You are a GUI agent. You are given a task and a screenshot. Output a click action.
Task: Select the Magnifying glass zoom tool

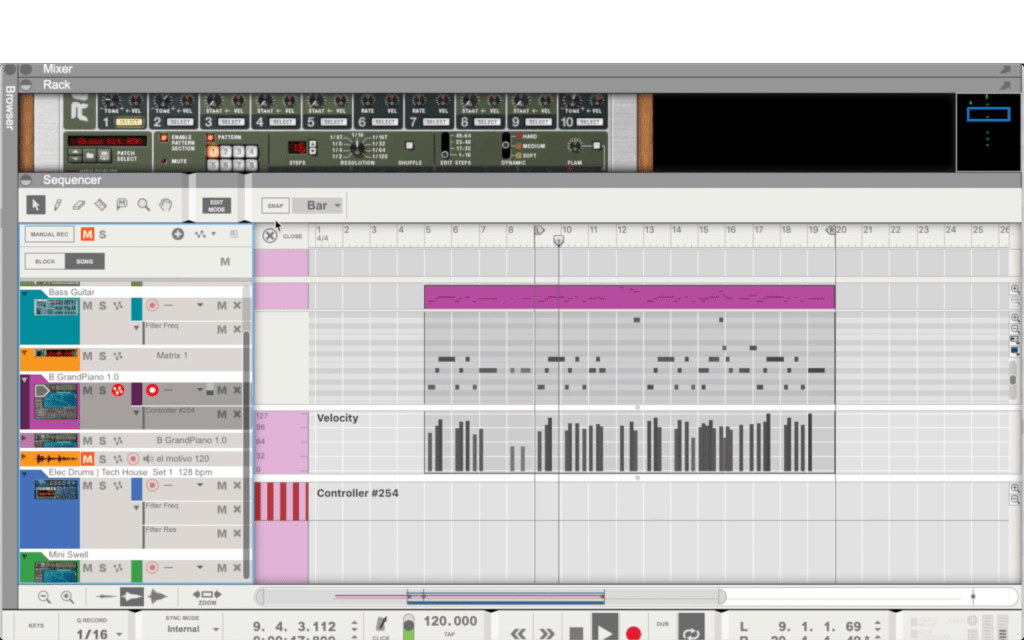click(x=144, y=205)
